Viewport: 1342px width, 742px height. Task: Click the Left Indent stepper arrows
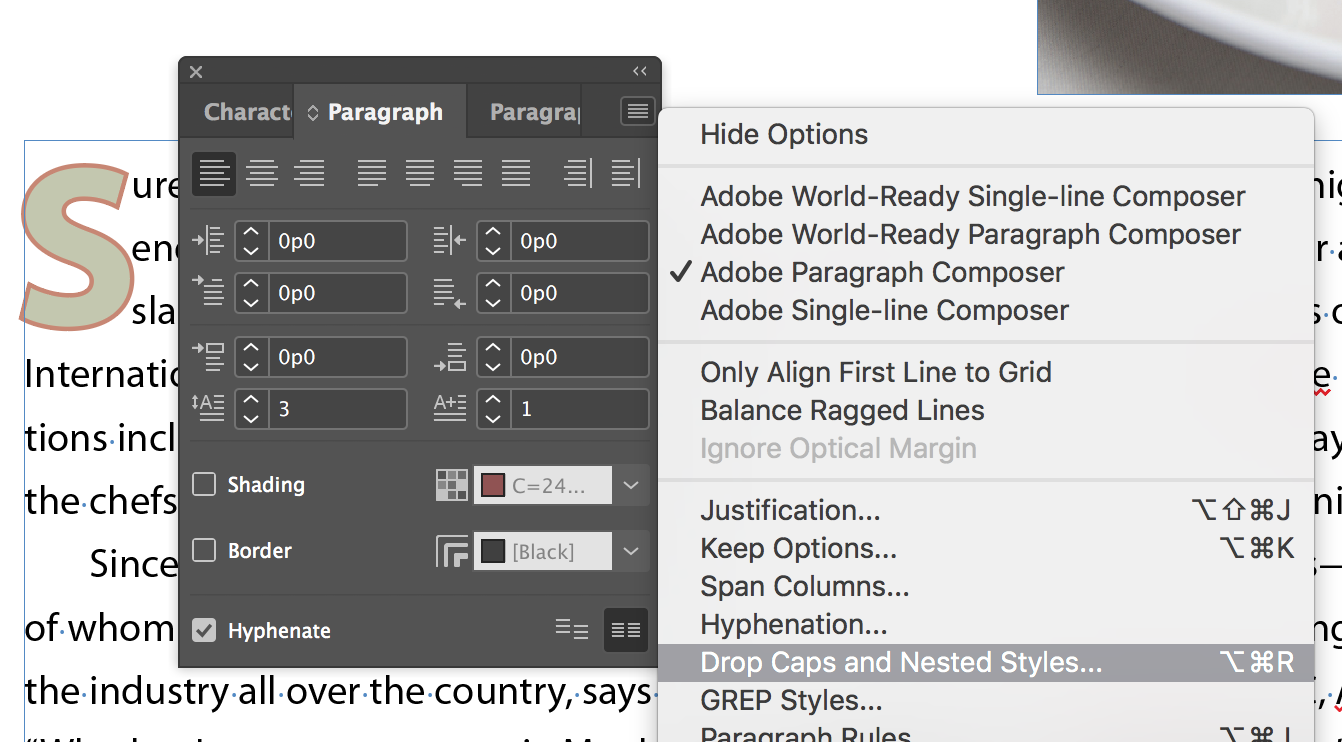(x=252, y=241)
